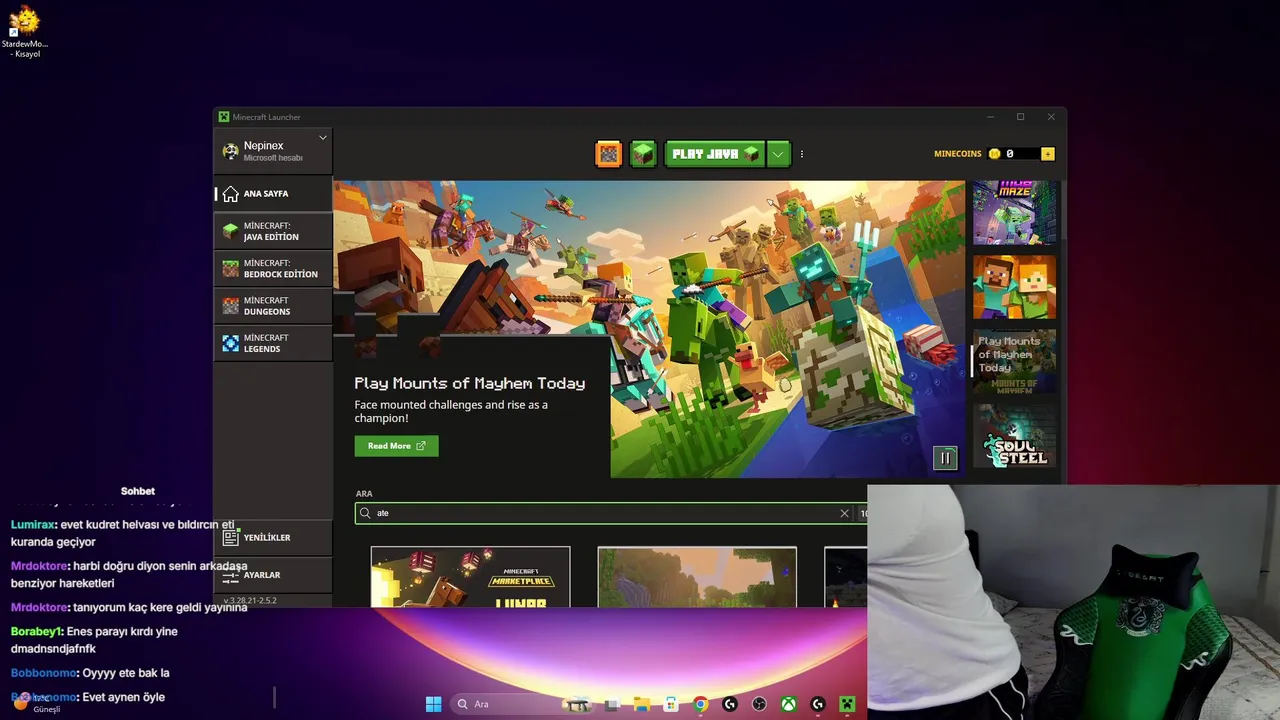Launch game with PLAY JAVA button
Viewport: 1280px width, 720px height.
pos(715,154)
